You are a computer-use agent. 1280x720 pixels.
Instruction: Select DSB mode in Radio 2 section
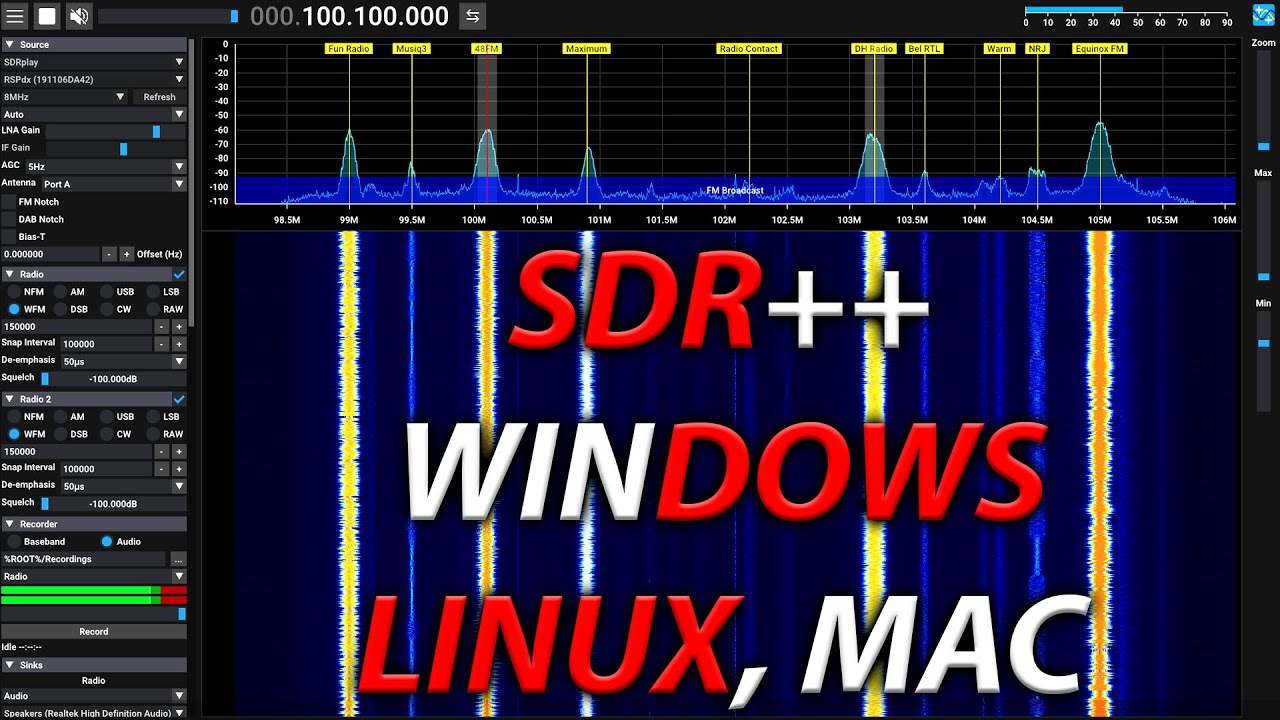[61, 434]
